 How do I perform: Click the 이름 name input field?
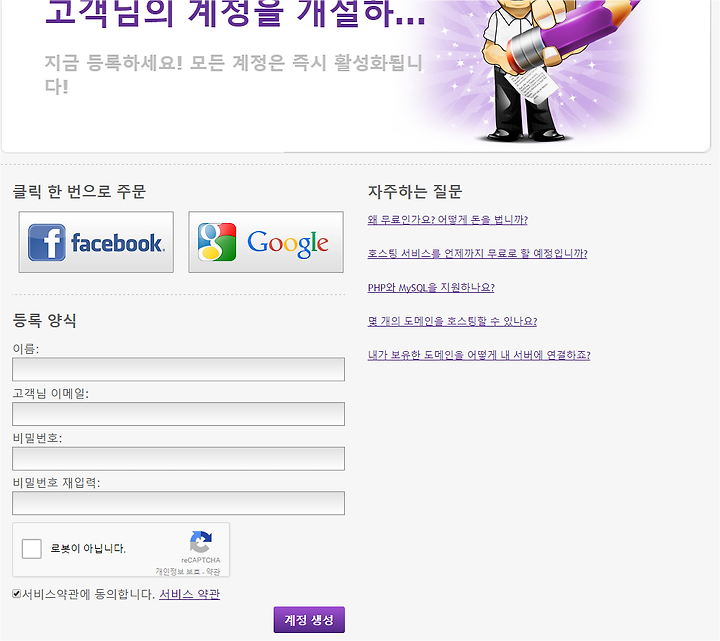point(178,370)
